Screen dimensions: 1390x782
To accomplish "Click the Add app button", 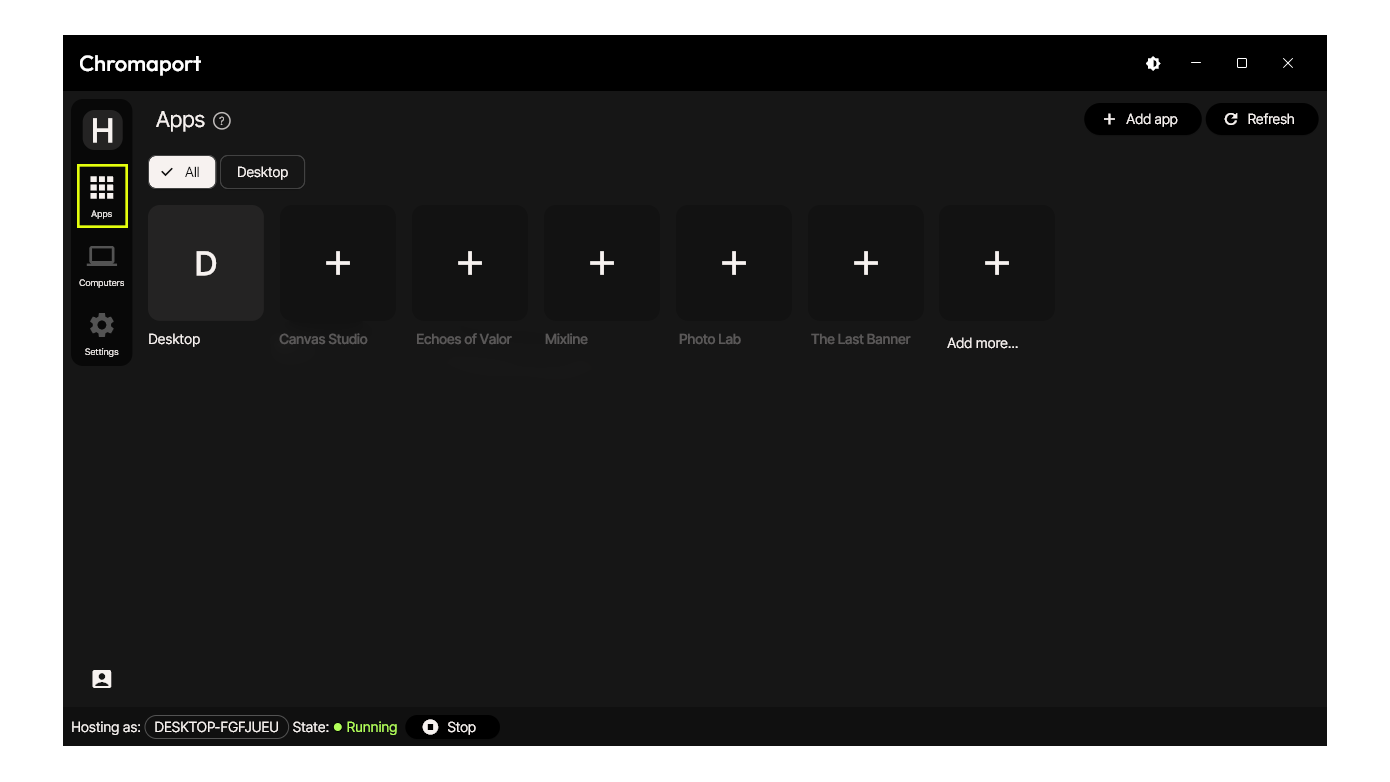I will [x=1141, y=119].
